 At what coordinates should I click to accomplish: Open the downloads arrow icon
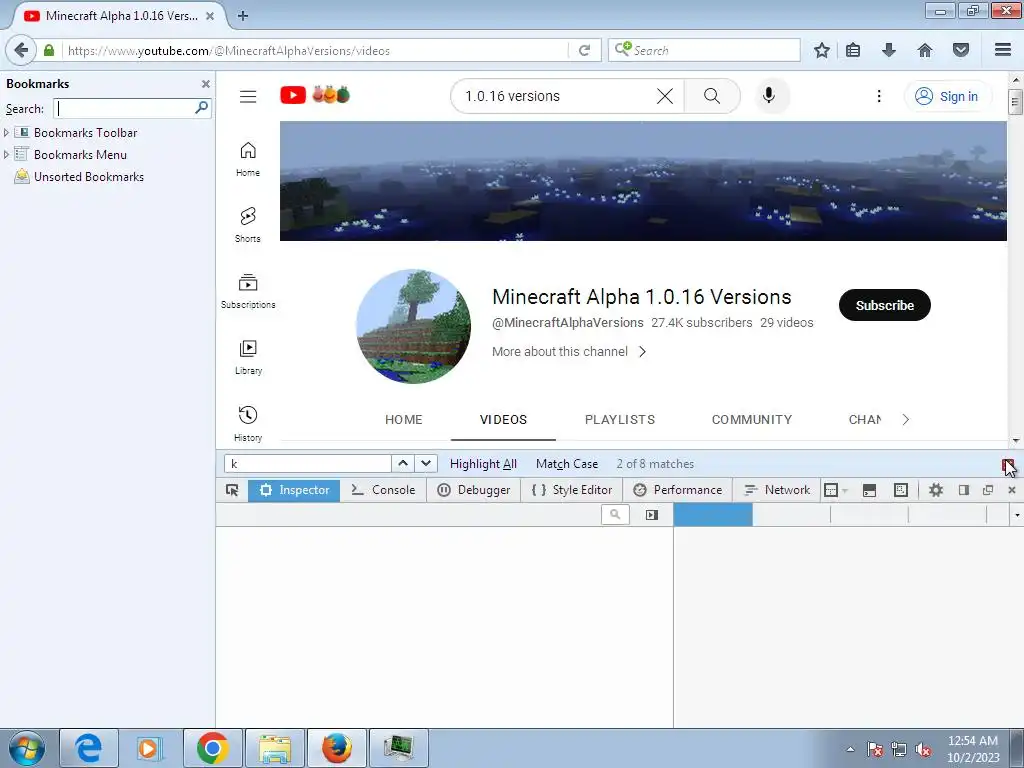(x=888, y=50)
